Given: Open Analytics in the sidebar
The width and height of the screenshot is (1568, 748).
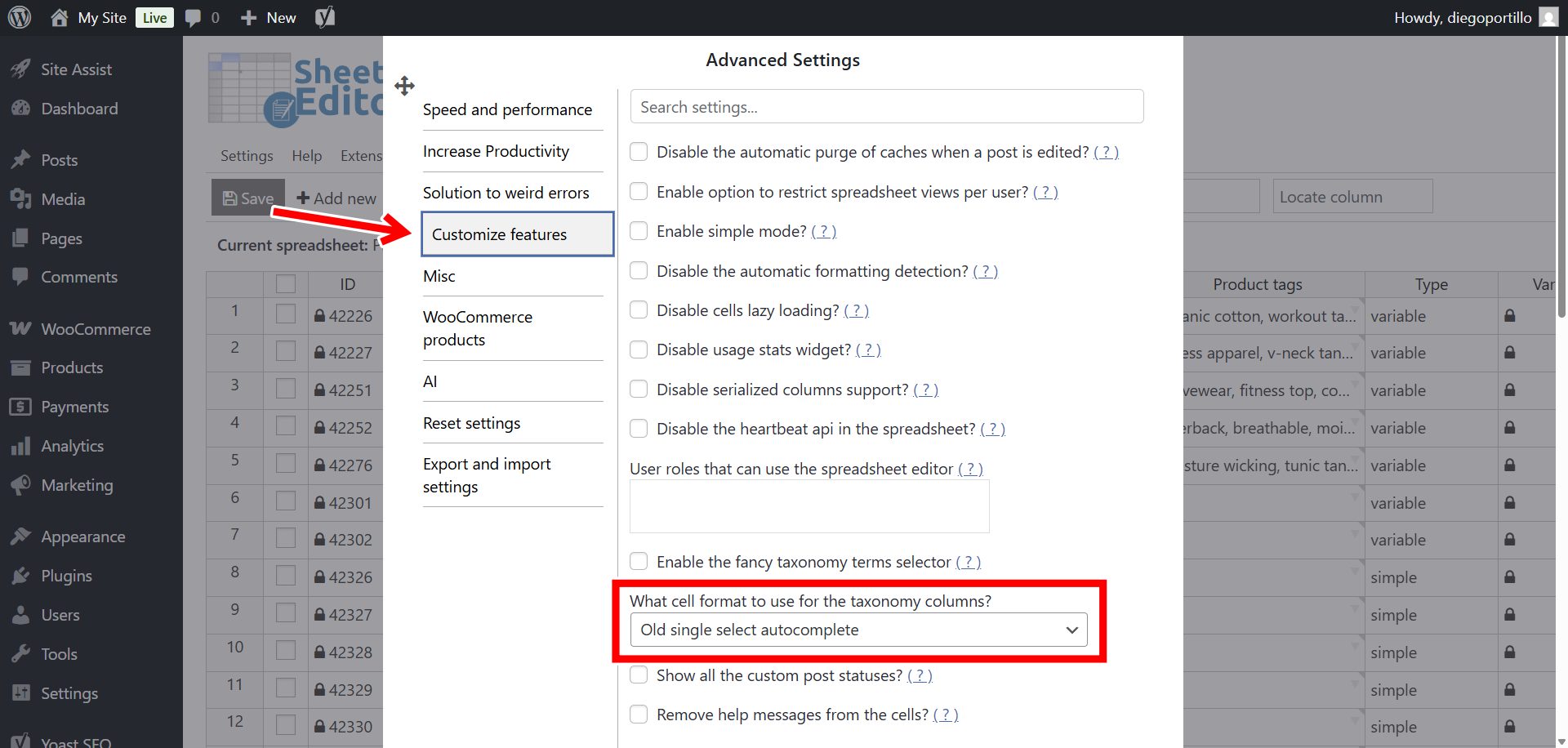Looking at the screenshot, I should point(72,446).
